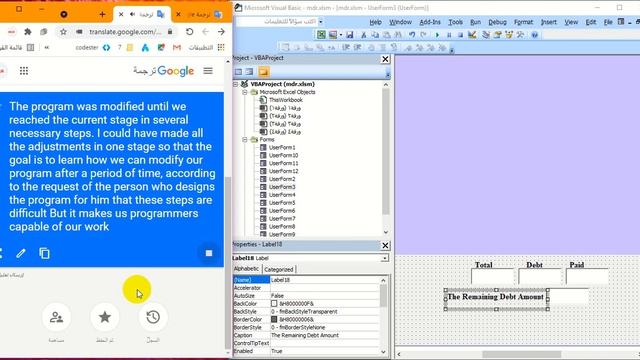Open Google apps grid on Translate page
The height and width of the screenshot is (360, 640).
(x=24, y=71)
